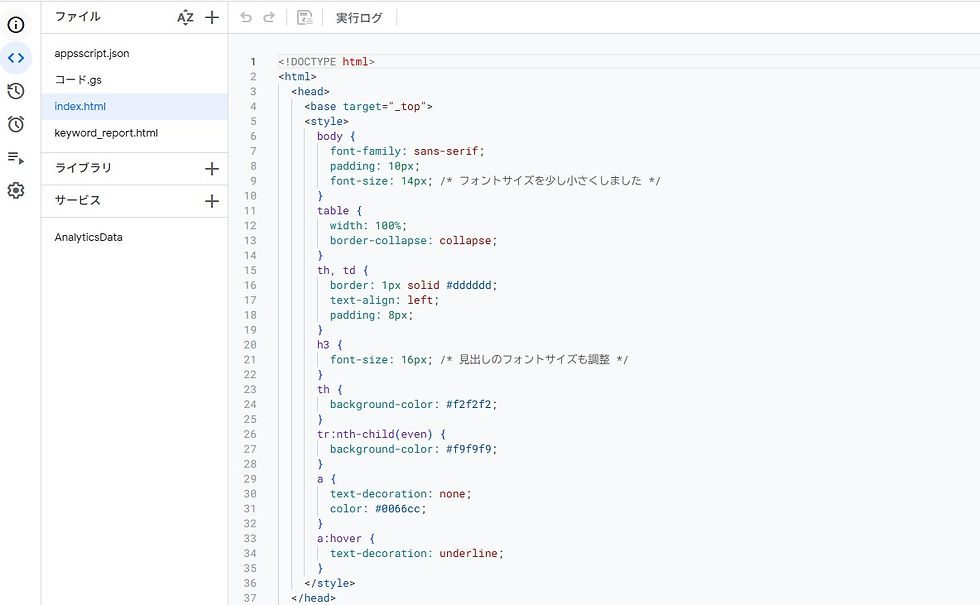Add a new file with plus icon
980x605 pixels.
212,18
